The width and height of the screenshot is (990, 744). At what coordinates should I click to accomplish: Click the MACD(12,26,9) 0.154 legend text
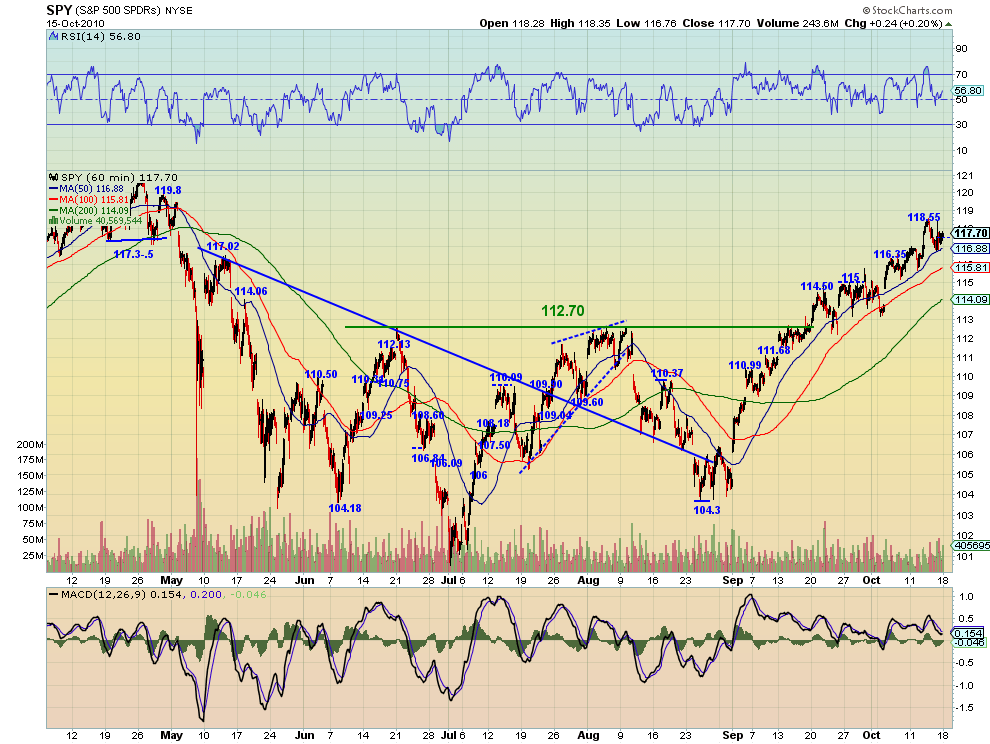point(120,594)
